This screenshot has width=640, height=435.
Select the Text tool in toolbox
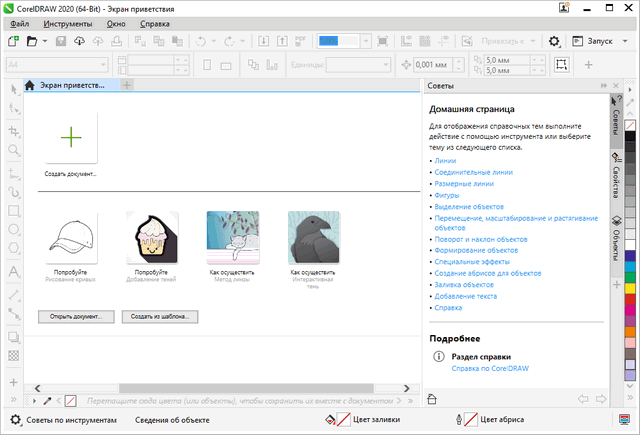click(14, 271)
